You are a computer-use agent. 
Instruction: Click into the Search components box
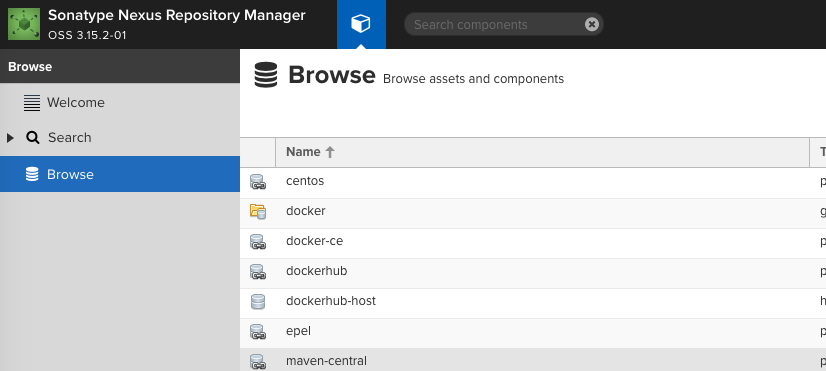tap(495, 24)
